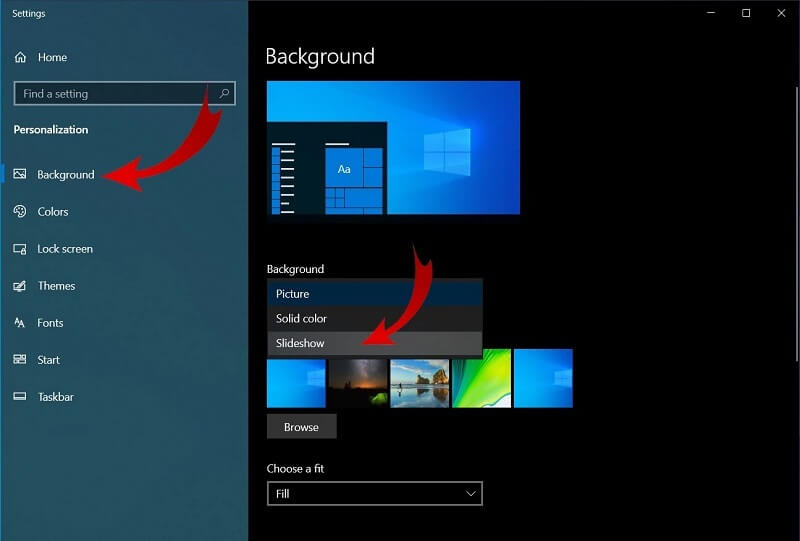Pick the green abstract wallpaper thumbnail
Image resolution: width=800 pixels, height=541 pixels.
coord(481,378)
